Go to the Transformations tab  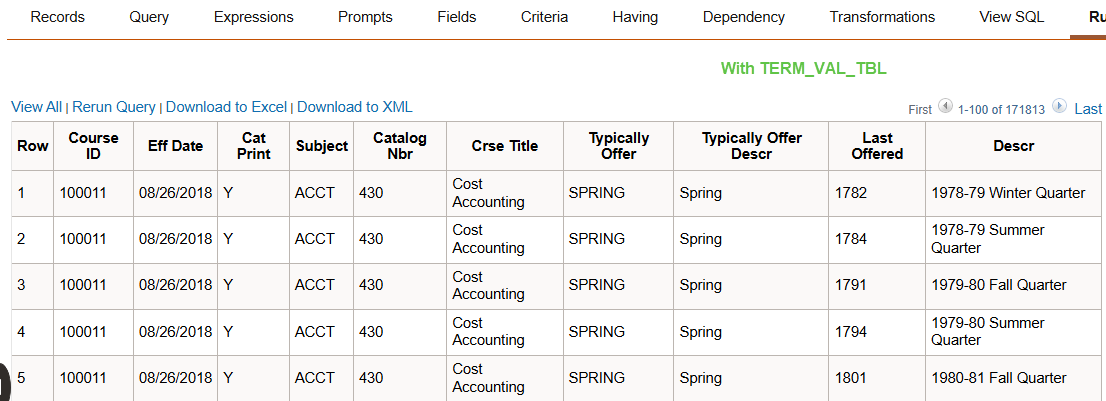click(x=882, y=17)
